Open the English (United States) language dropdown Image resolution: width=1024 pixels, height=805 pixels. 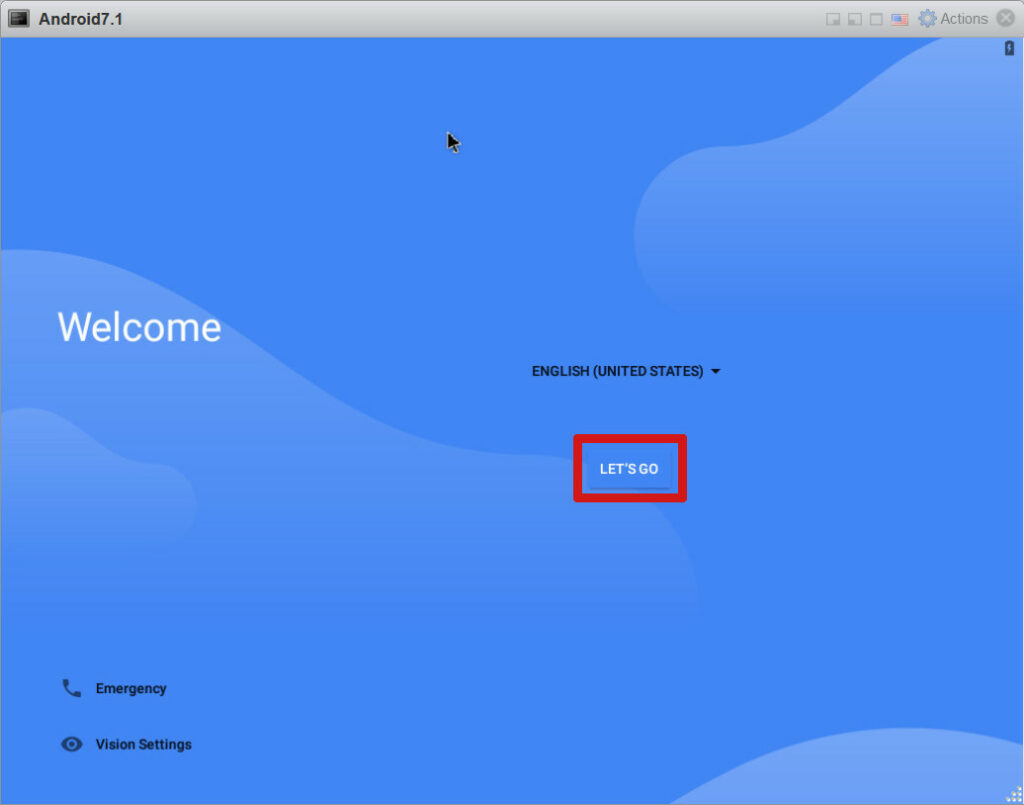pyautogui.click(x=626, y=371)
